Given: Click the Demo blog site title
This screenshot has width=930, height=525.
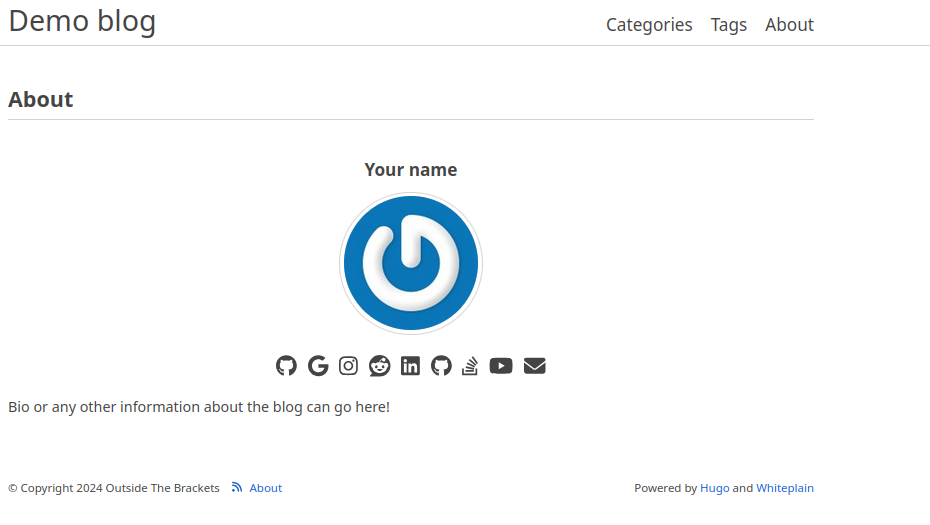Looking at the screenshot, I should tap(82, 21).
